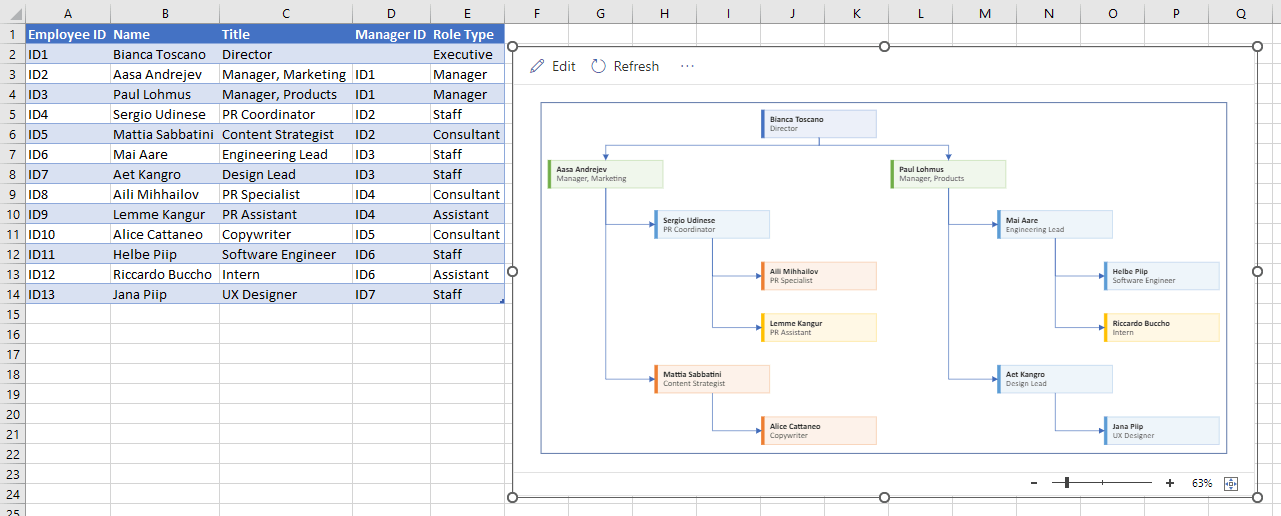1281x516 pixels.
Task: Select the Aasa Andrejev chart node
Action: click(605, 174)
